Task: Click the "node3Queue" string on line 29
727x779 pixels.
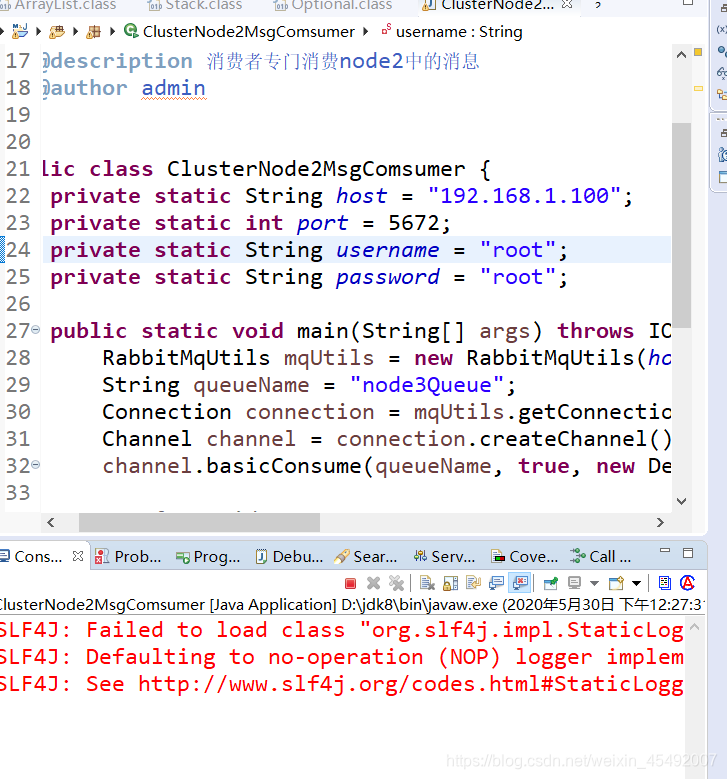Action: click(x=427, y=385)
